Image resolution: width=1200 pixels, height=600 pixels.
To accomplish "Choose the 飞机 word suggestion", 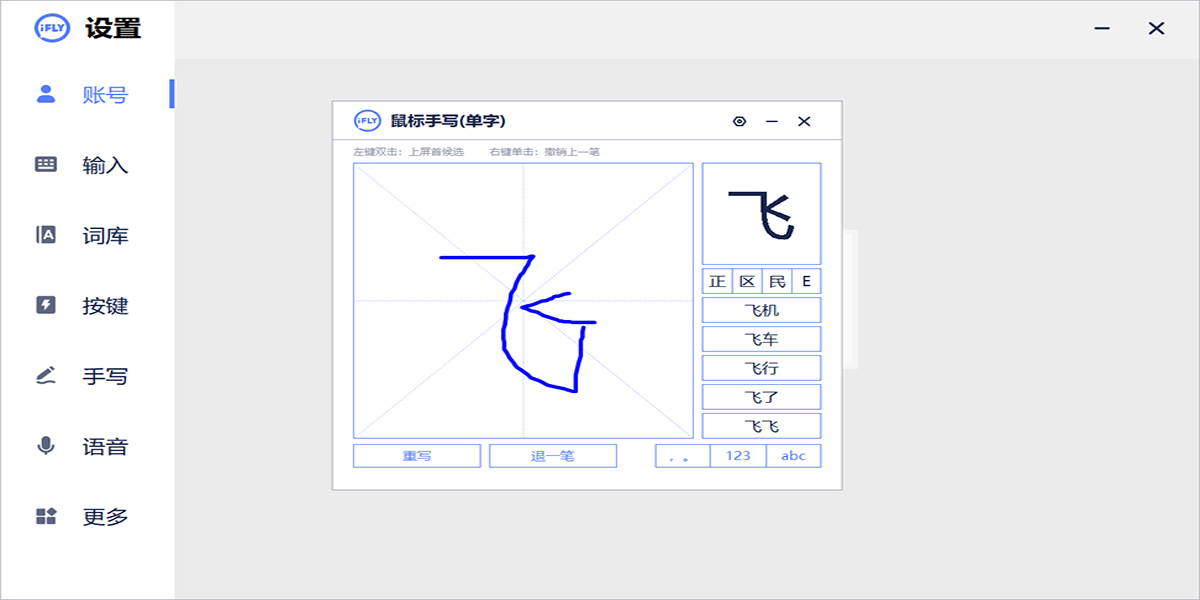I will [761, 310].
